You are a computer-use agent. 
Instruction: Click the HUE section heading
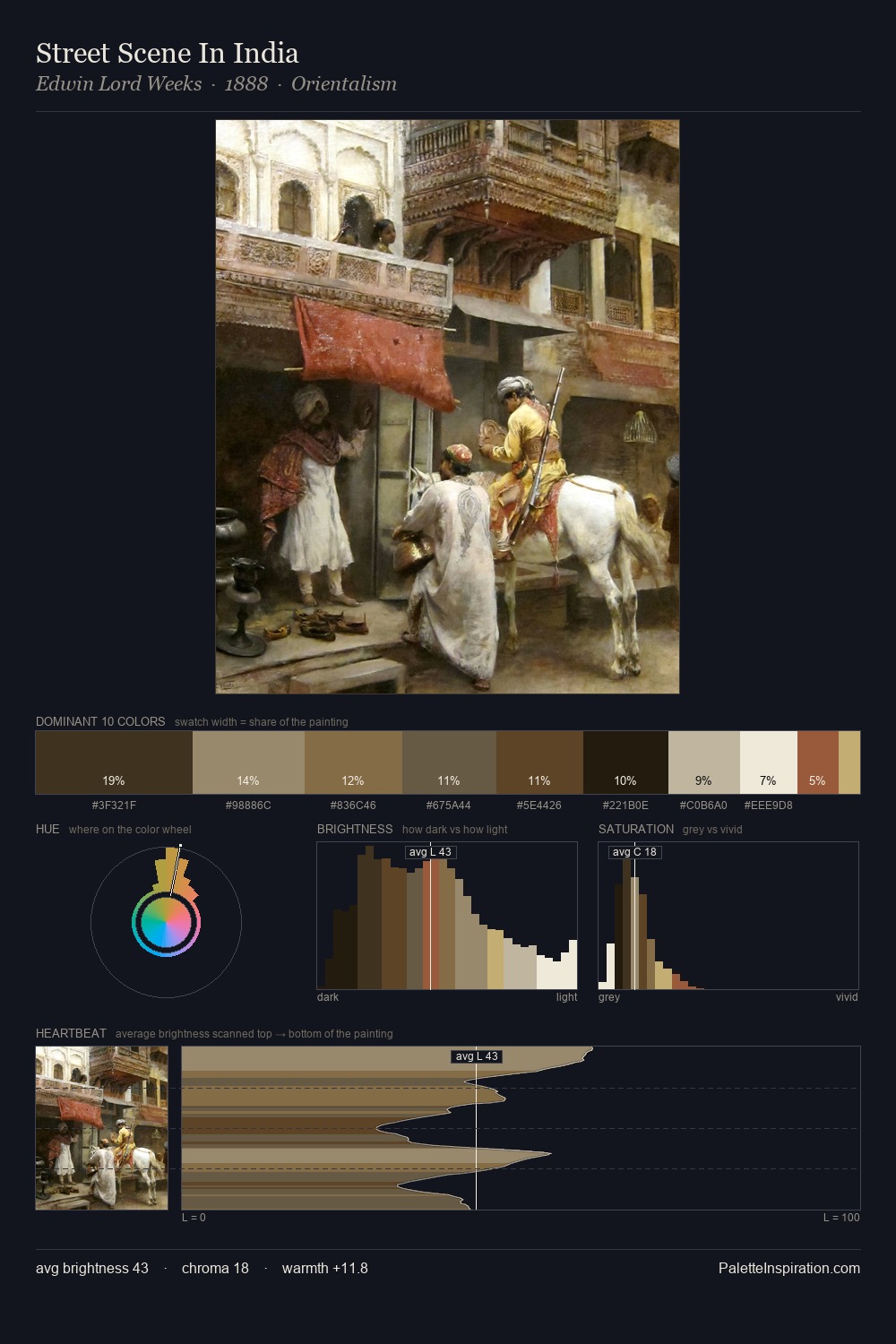(47, 829)
